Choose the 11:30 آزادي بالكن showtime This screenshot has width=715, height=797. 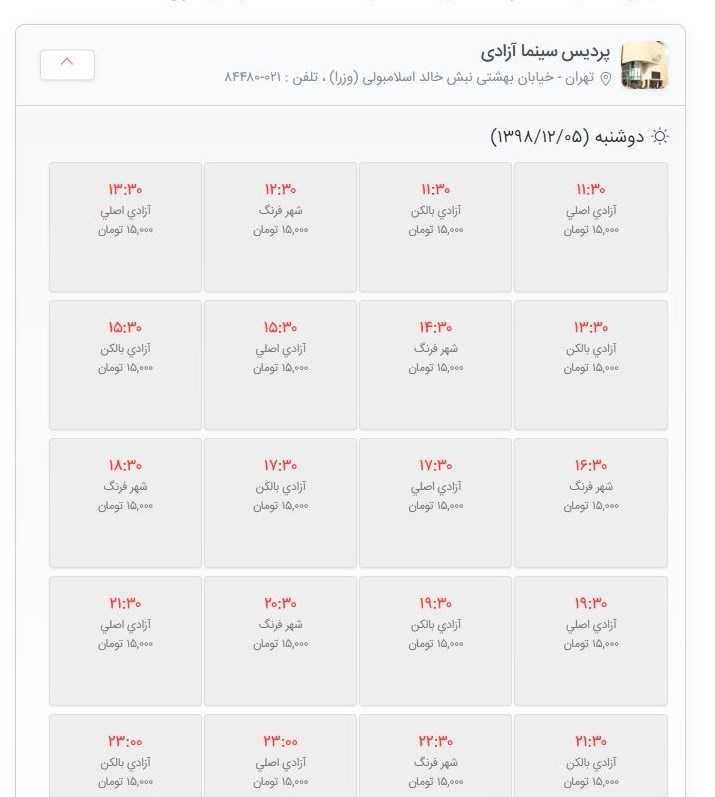(x=435, y=227)
